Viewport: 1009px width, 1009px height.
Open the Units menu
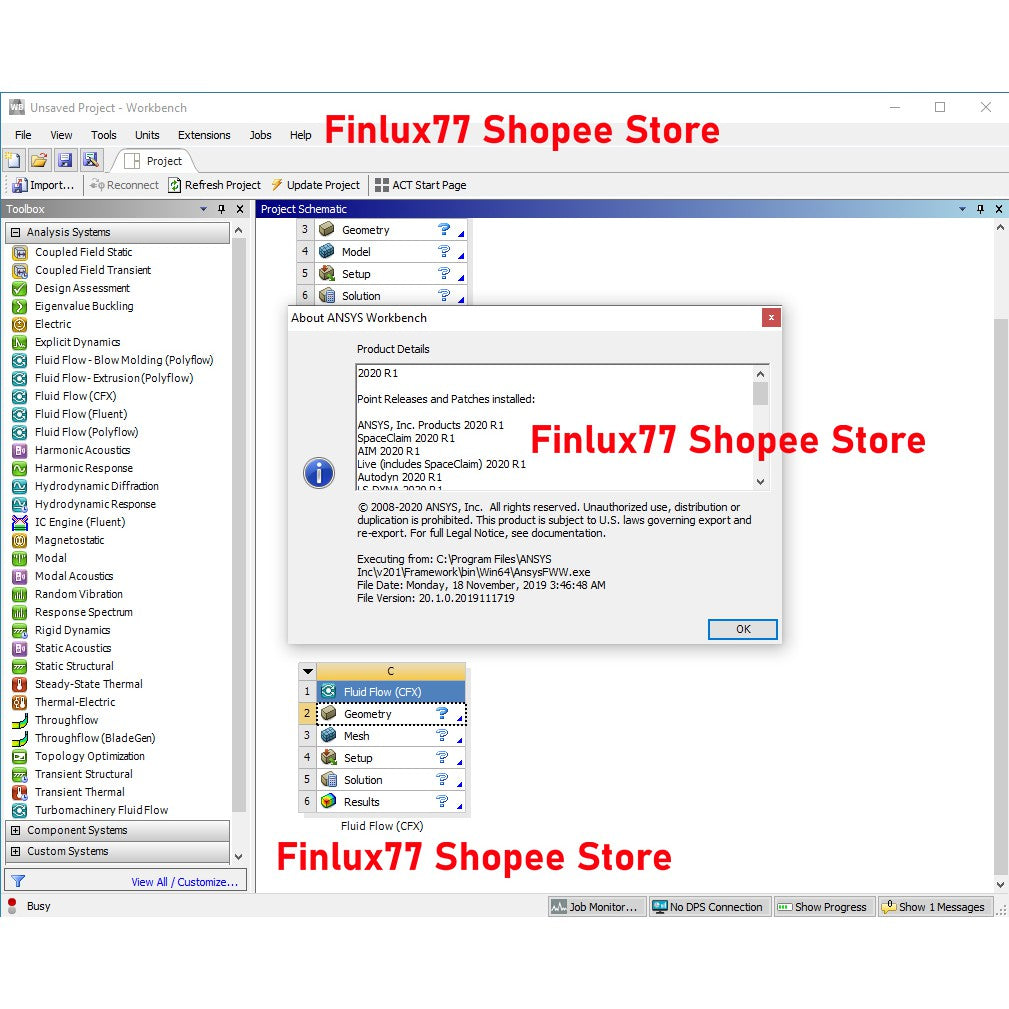[x=147, y=135]
